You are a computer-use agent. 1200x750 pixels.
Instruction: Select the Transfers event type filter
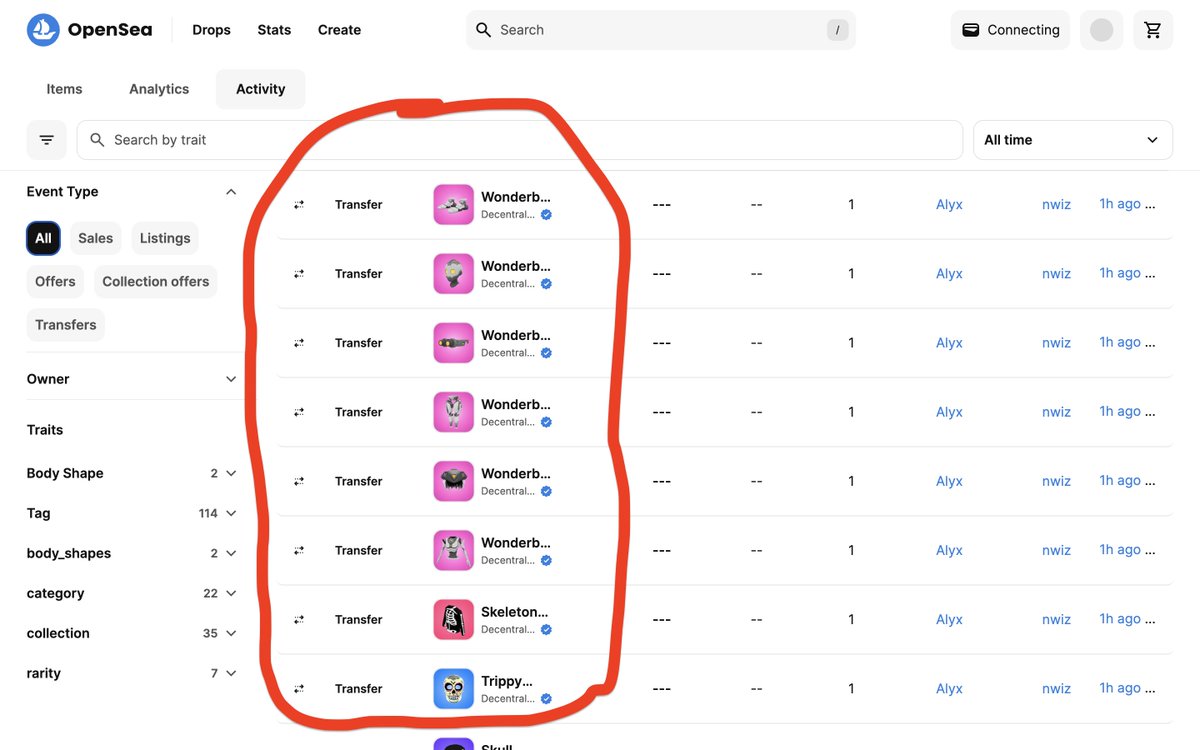pos(66,325)
